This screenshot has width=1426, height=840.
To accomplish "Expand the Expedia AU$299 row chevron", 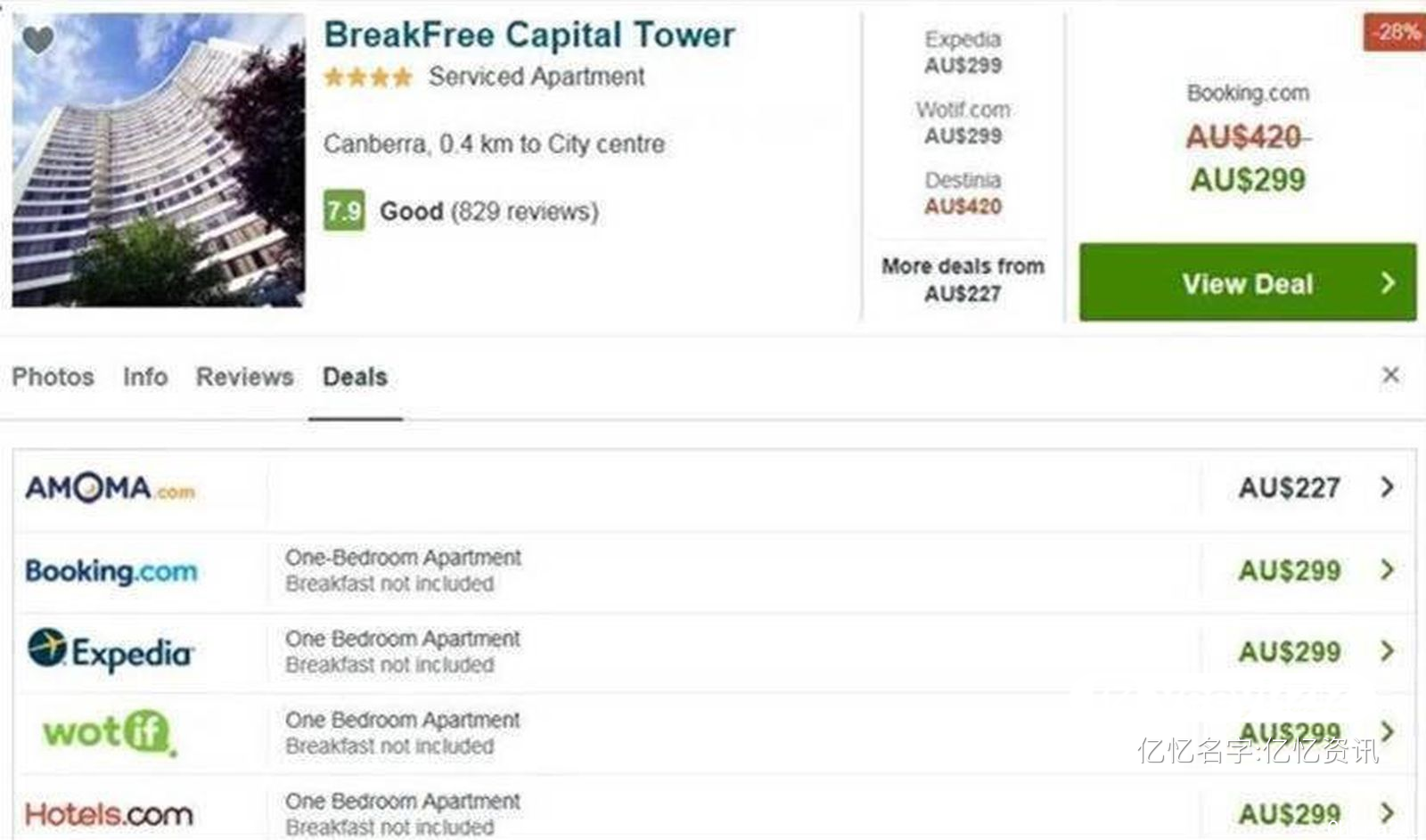I will [x=1387, y=650].
